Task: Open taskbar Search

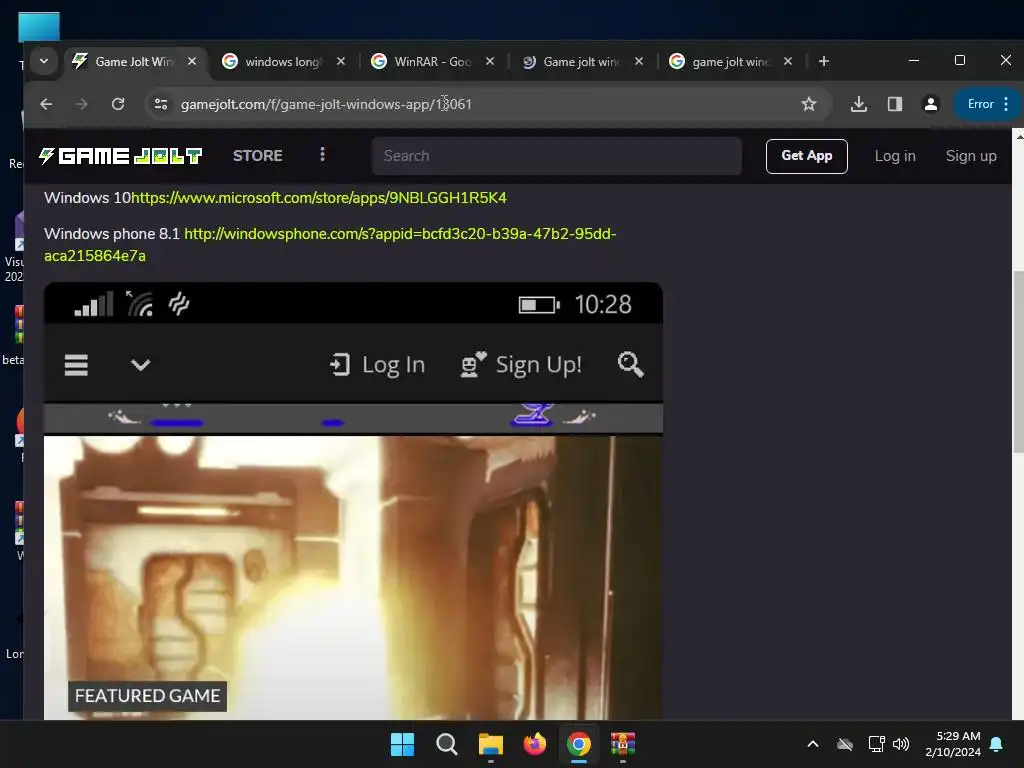Action: click(x=447, y=744)
